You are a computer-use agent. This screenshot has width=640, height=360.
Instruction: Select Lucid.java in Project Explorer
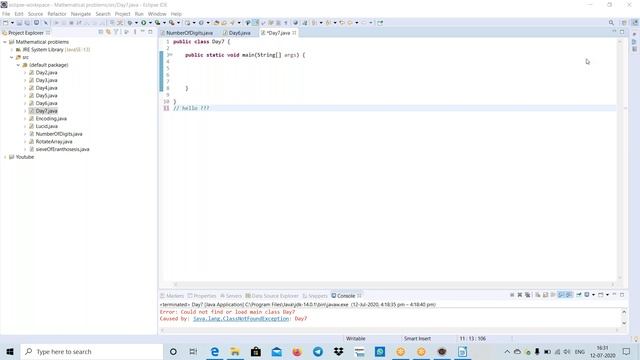click(x=47, y=127)
